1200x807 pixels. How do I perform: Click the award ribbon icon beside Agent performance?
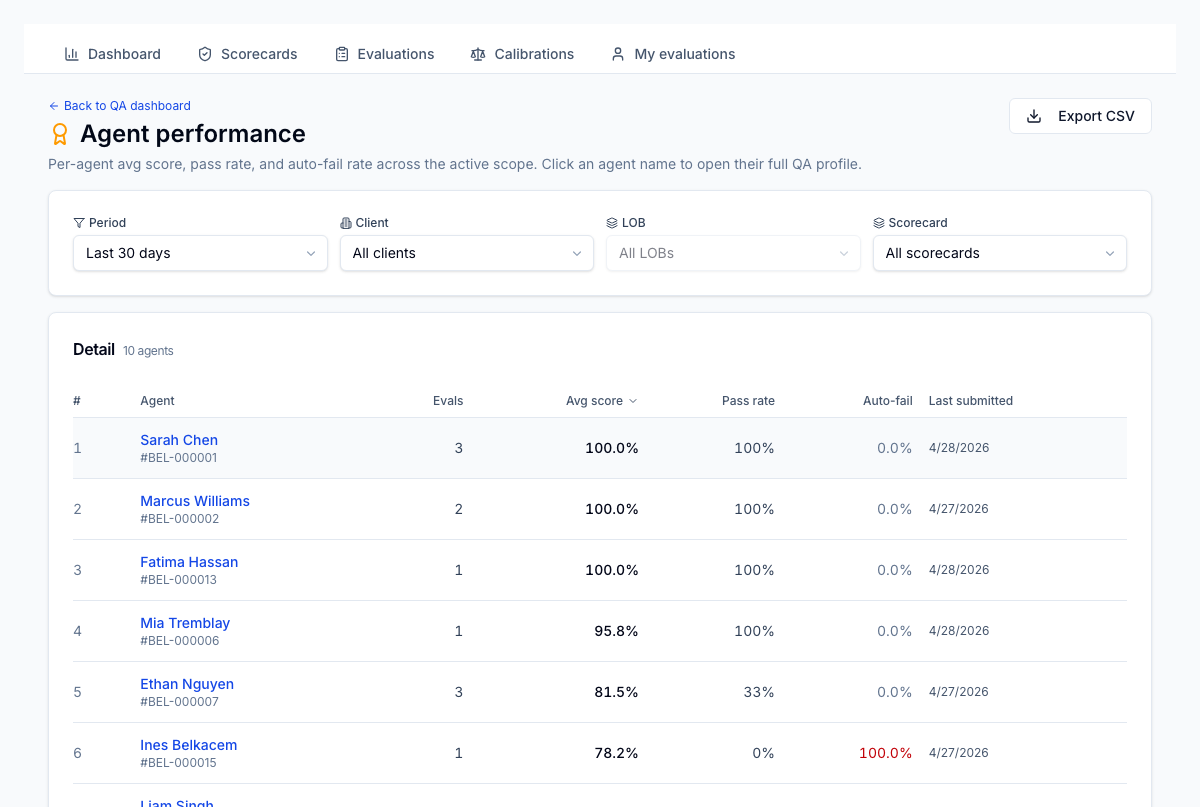60,134
